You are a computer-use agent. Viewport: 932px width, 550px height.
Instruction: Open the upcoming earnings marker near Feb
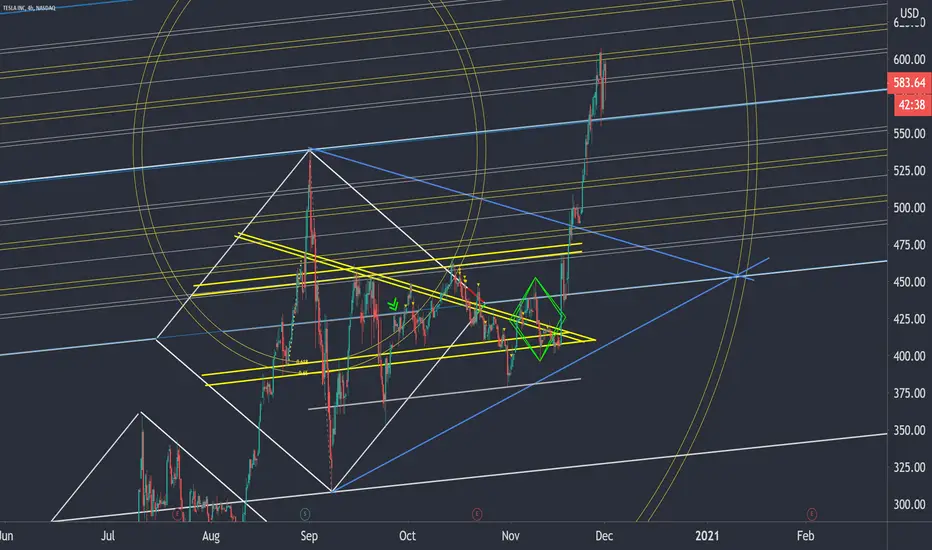pos(811,514)
